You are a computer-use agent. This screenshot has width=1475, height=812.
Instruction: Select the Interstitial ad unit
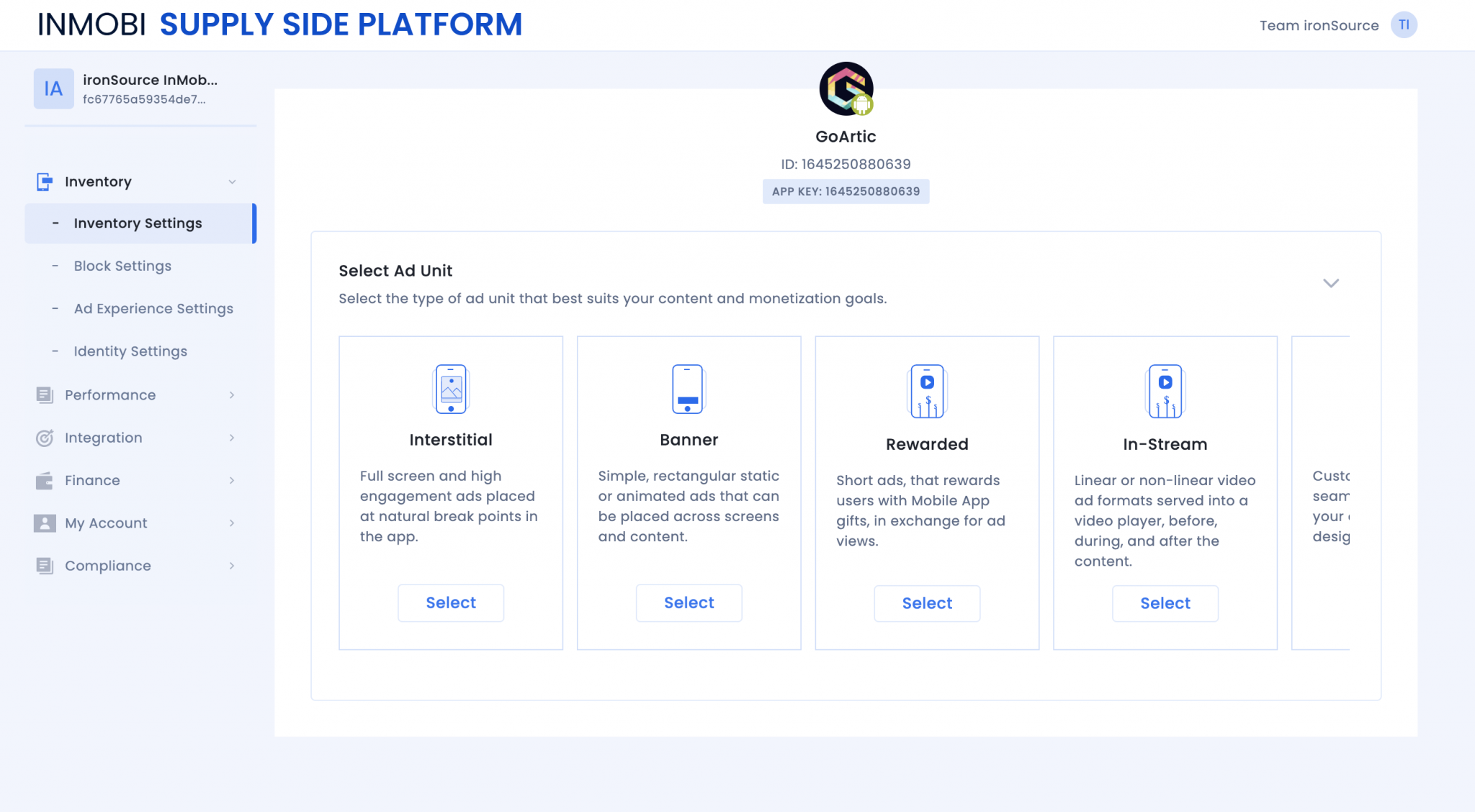point(451,603)
